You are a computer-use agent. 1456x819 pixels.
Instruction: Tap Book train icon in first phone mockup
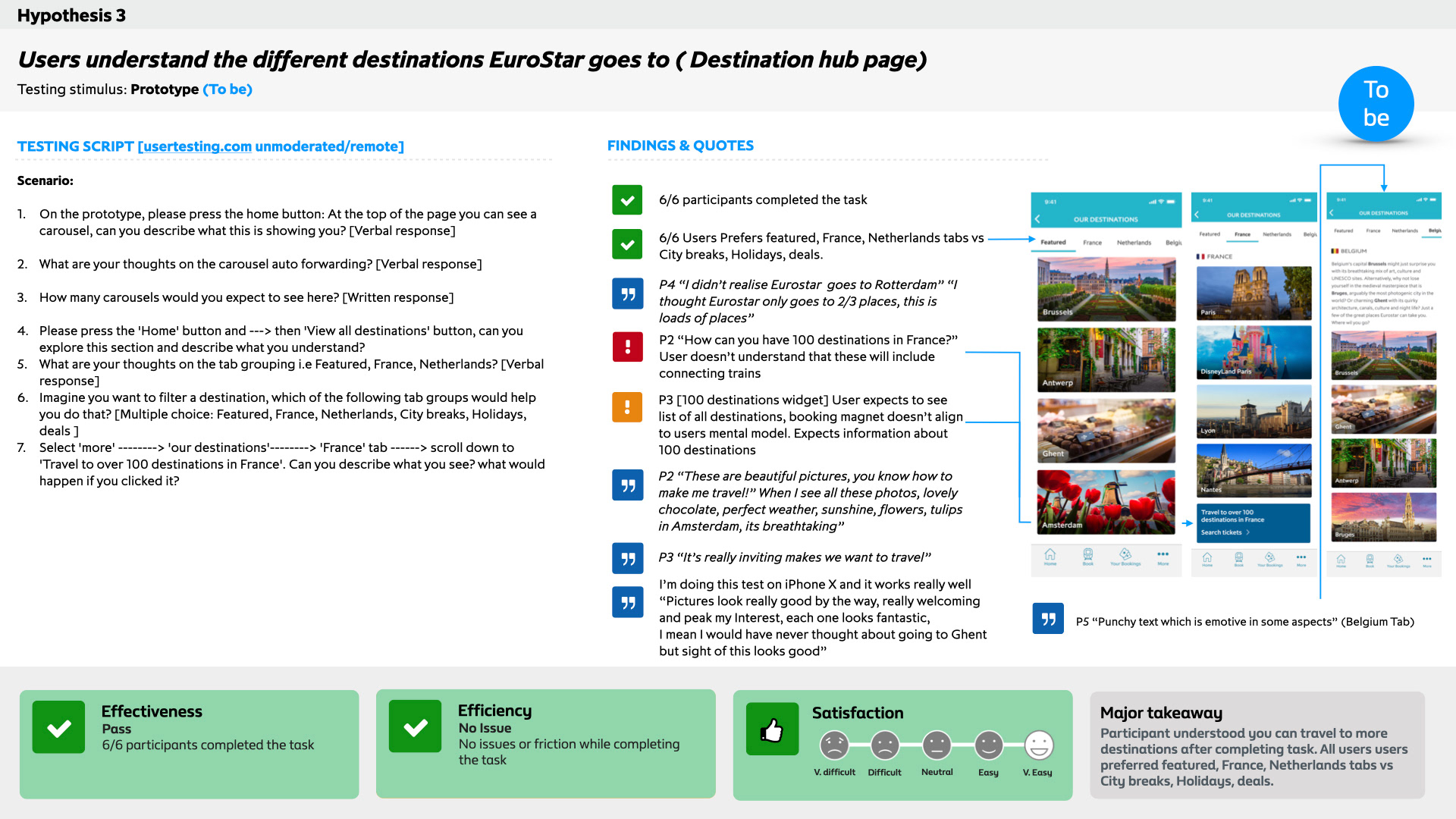pyautogui.click(x=1087, y=556)
